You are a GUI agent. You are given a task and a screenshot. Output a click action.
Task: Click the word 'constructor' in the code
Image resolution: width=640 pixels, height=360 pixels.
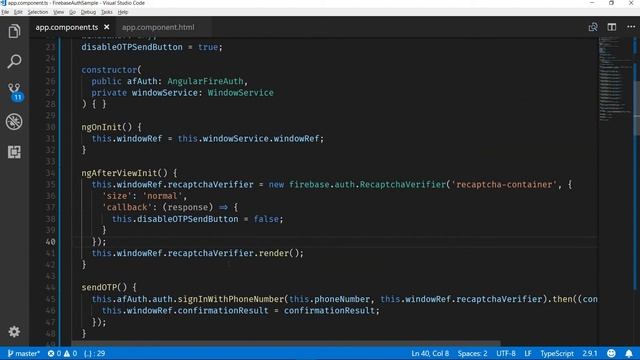109,70
